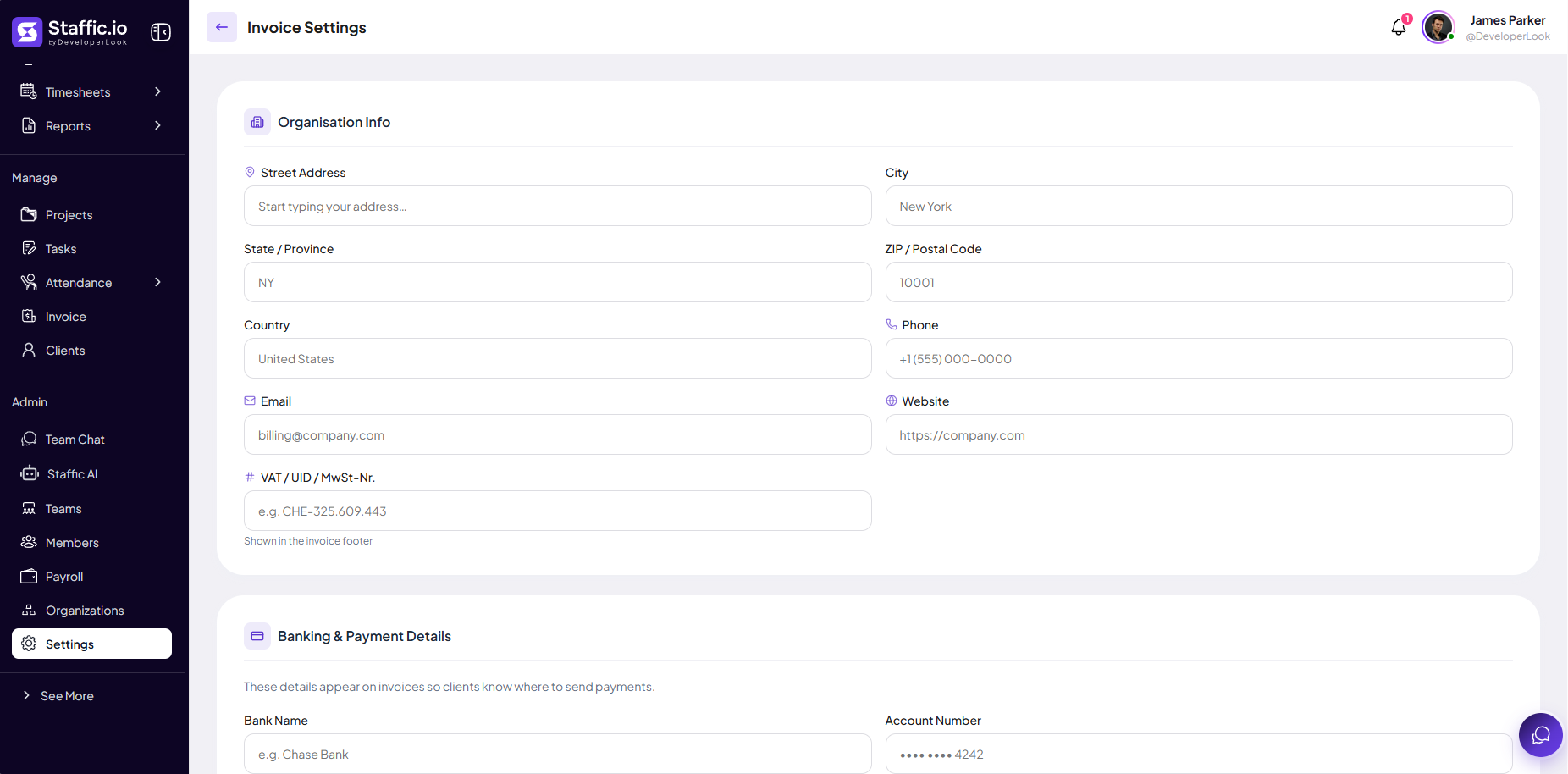The image size is (1568, 774).
Task: Click the Invoice Settings page title
Action: click(306, 27)
